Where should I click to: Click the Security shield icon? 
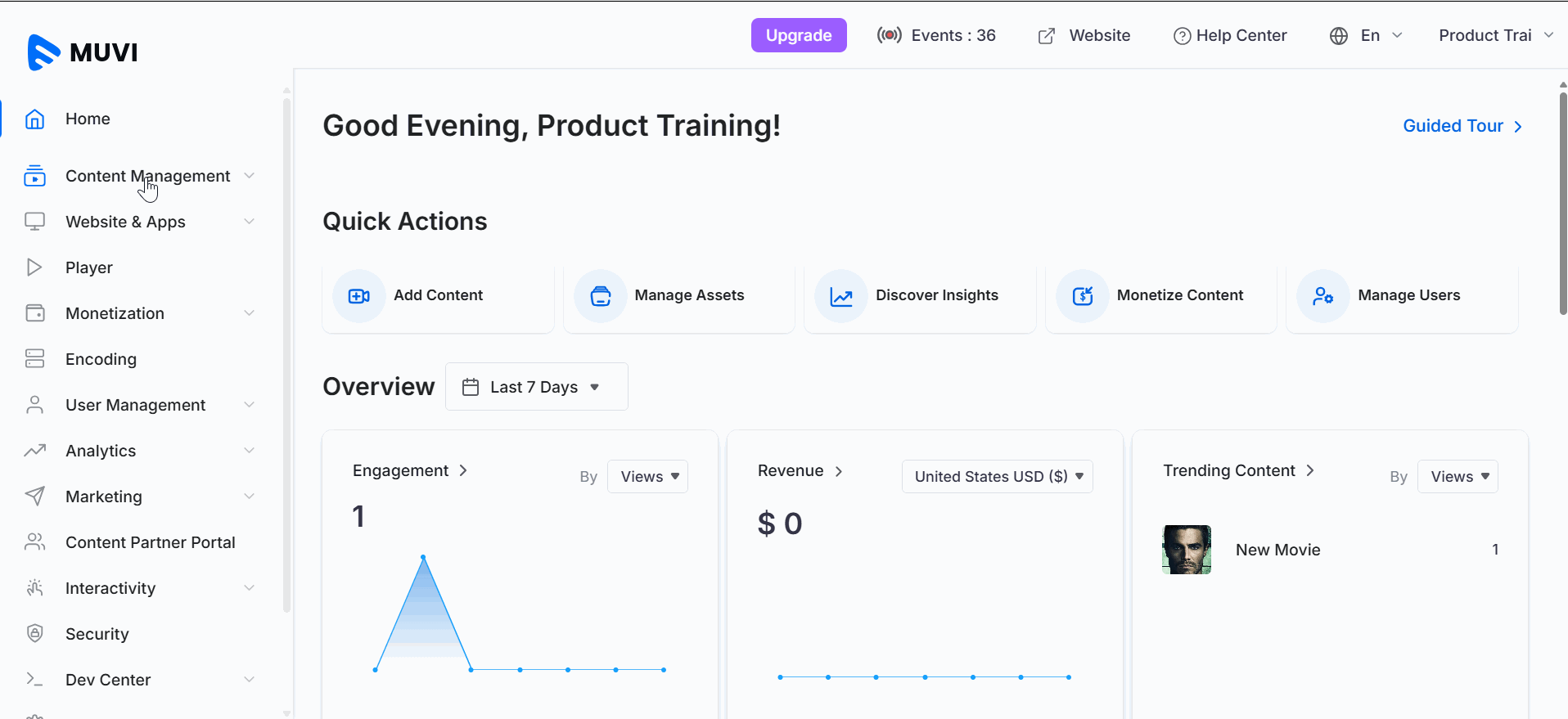[x=34, y=634]
